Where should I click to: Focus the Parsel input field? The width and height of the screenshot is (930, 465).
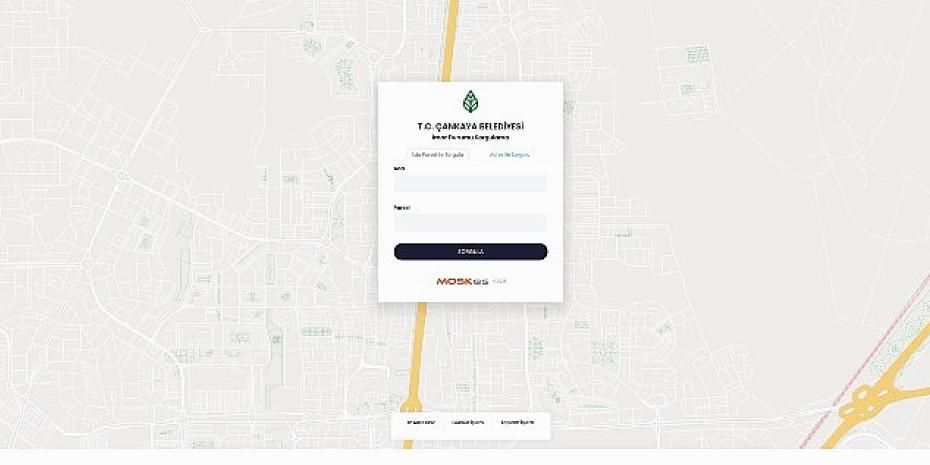[x=470, y=222]
